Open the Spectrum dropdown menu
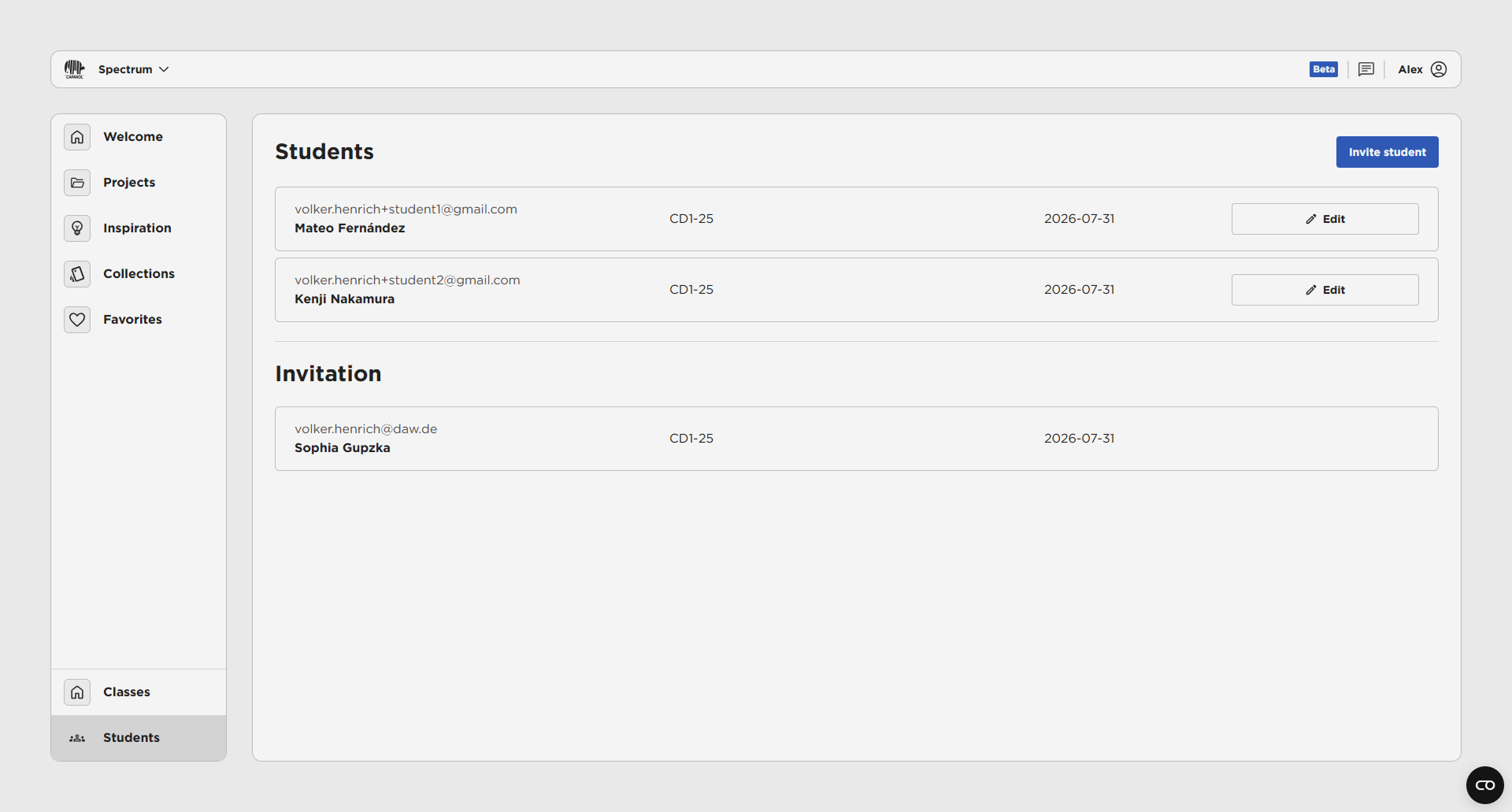The width and height of the screenshot is (1512, 812). click(133, 69)
